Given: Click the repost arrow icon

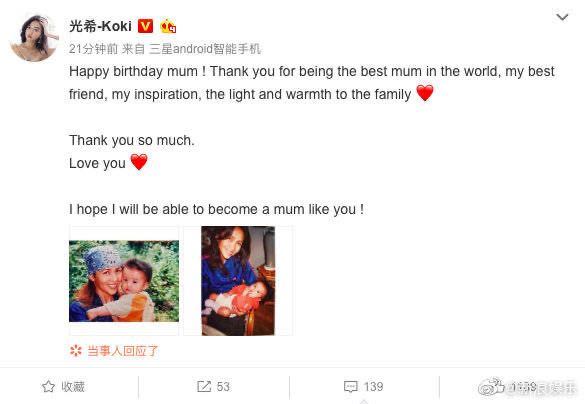Looking at the screenshot, I should click(204, 386).
